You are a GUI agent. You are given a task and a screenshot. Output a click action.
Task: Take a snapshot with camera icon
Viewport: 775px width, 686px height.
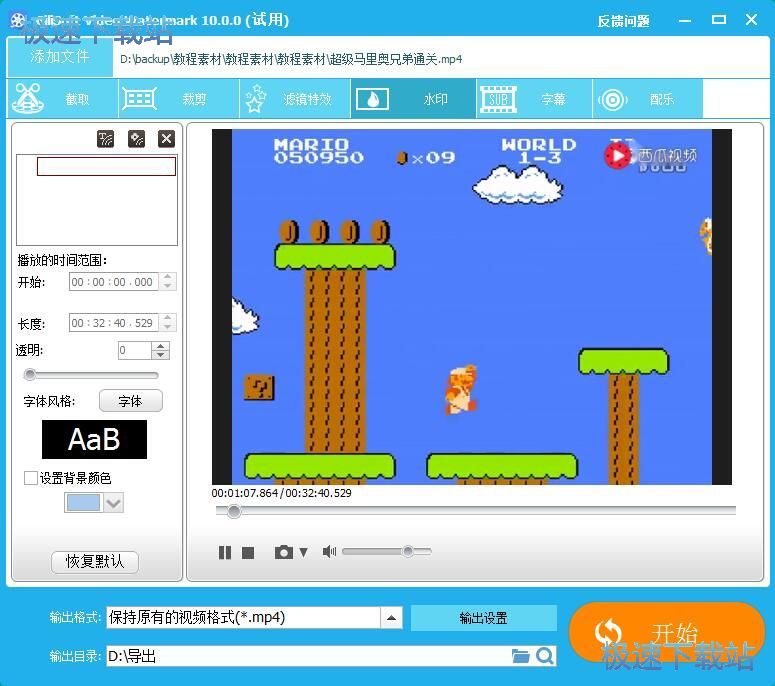(284, 552)
